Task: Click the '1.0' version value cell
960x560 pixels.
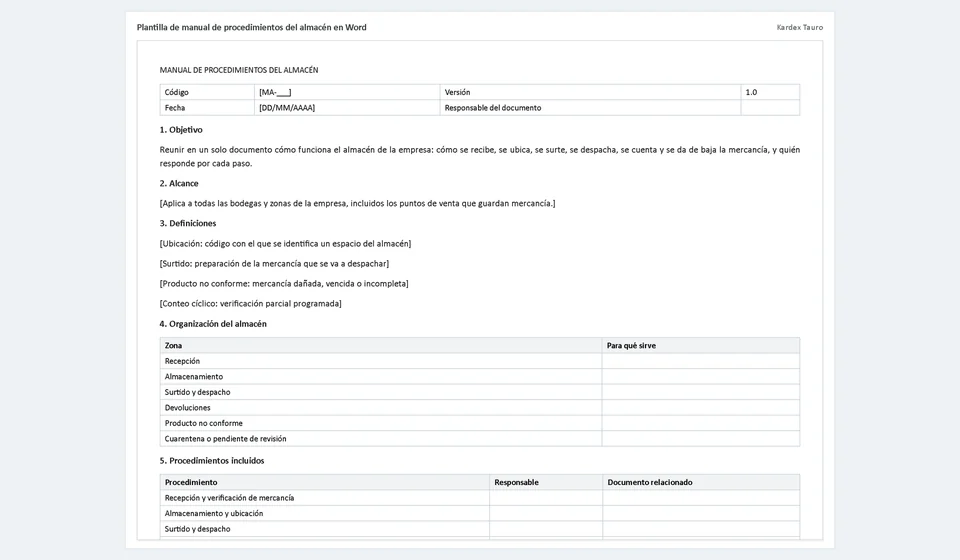Action: 770,92
